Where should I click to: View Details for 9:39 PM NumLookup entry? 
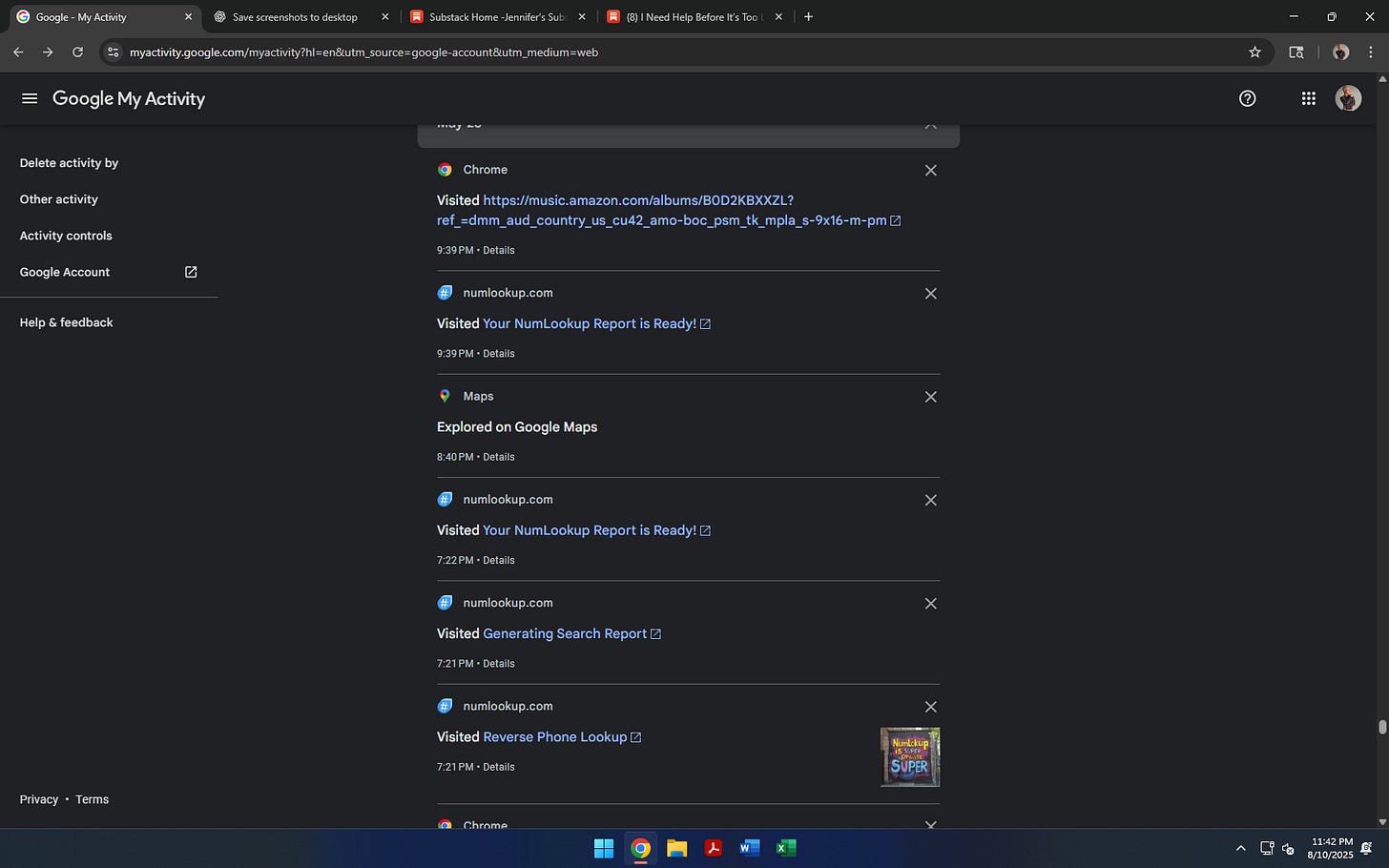pos(498,353)
